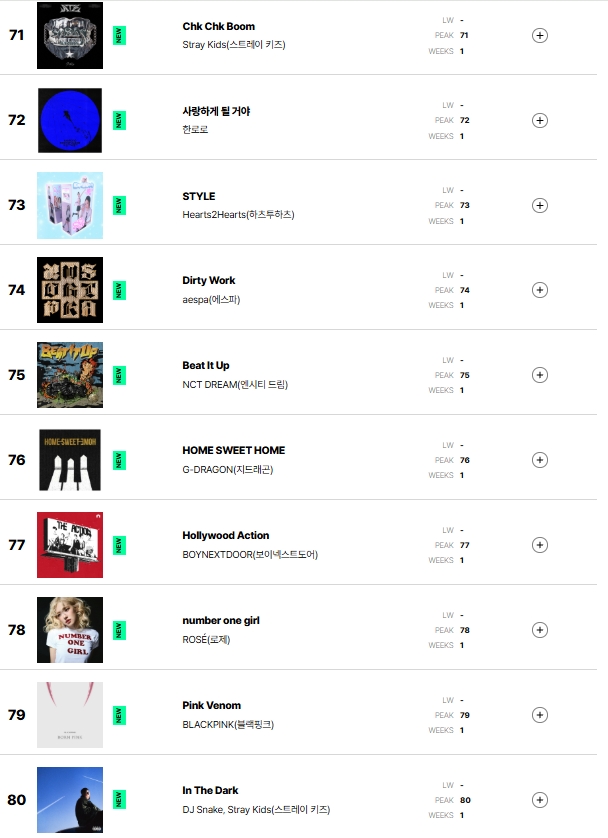The width and height of the screenshot is (608, 838).
Task: Open the blue circle cover at rank 72
Action: coord(70,120)
